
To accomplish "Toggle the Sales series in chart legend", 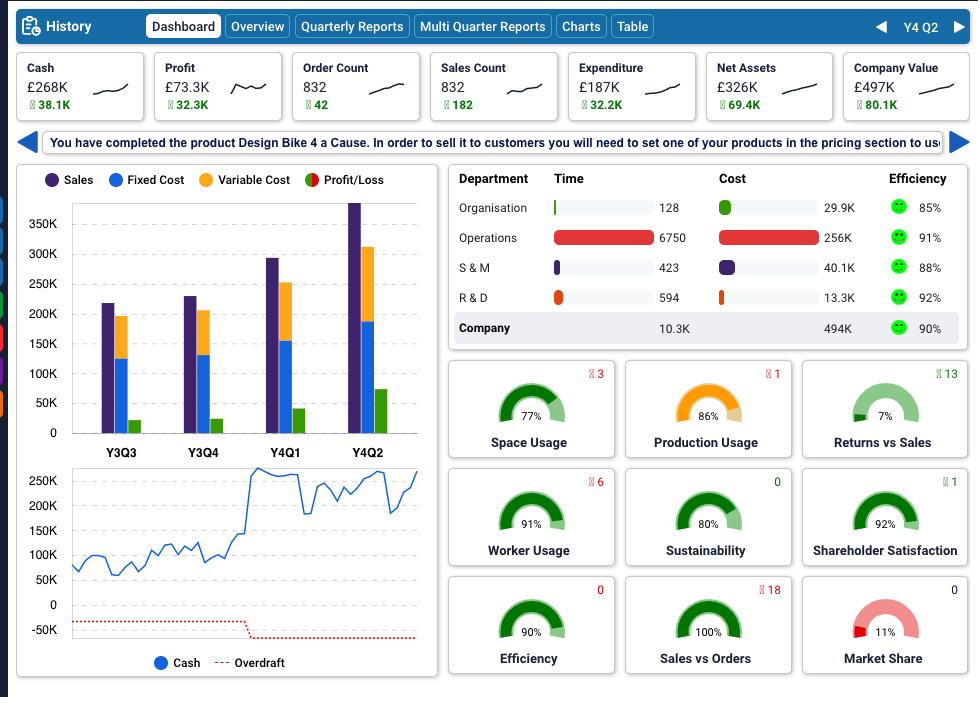I will [68, 180].
